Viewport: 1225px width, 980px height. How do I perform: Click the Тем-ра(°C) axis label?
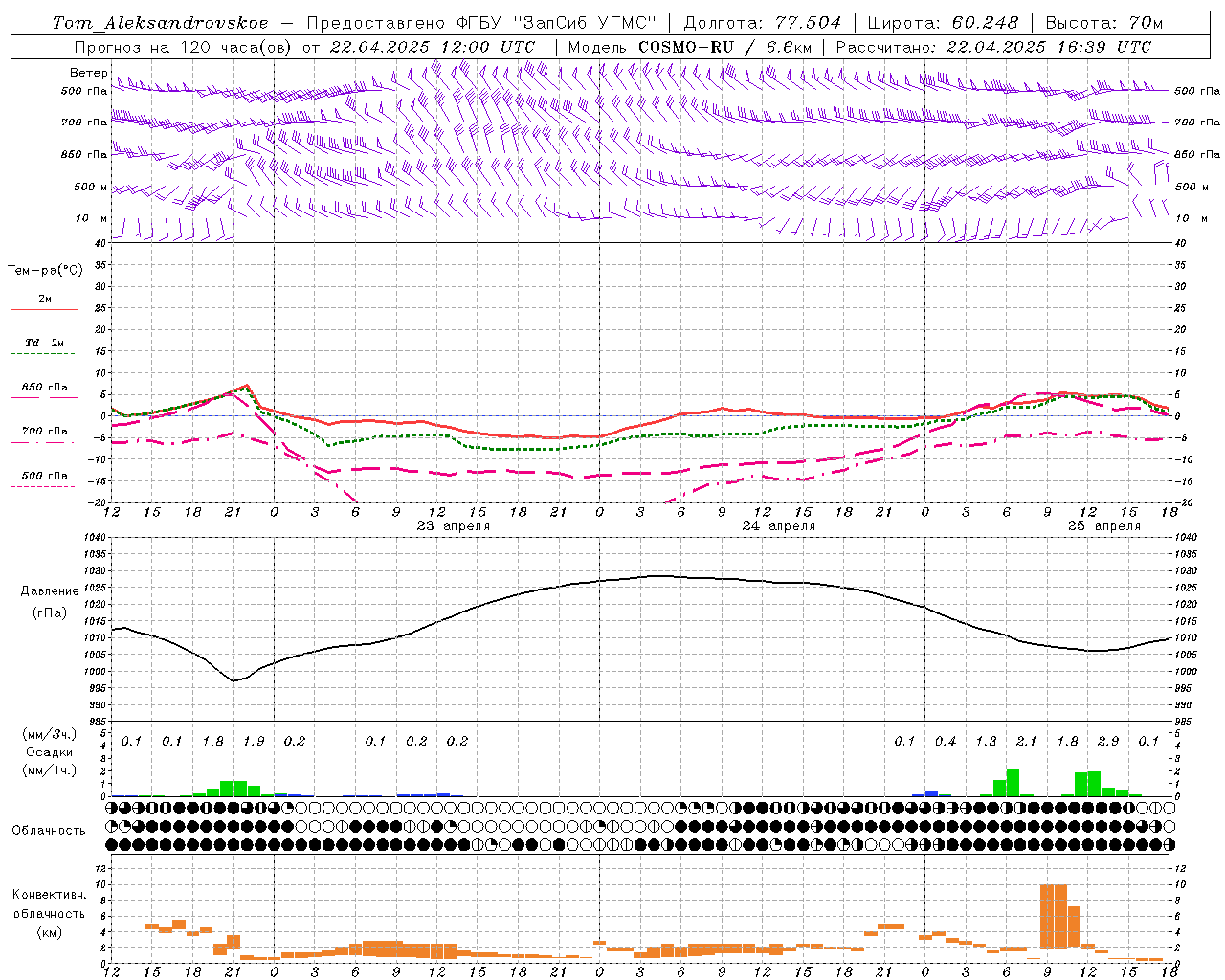45,271
